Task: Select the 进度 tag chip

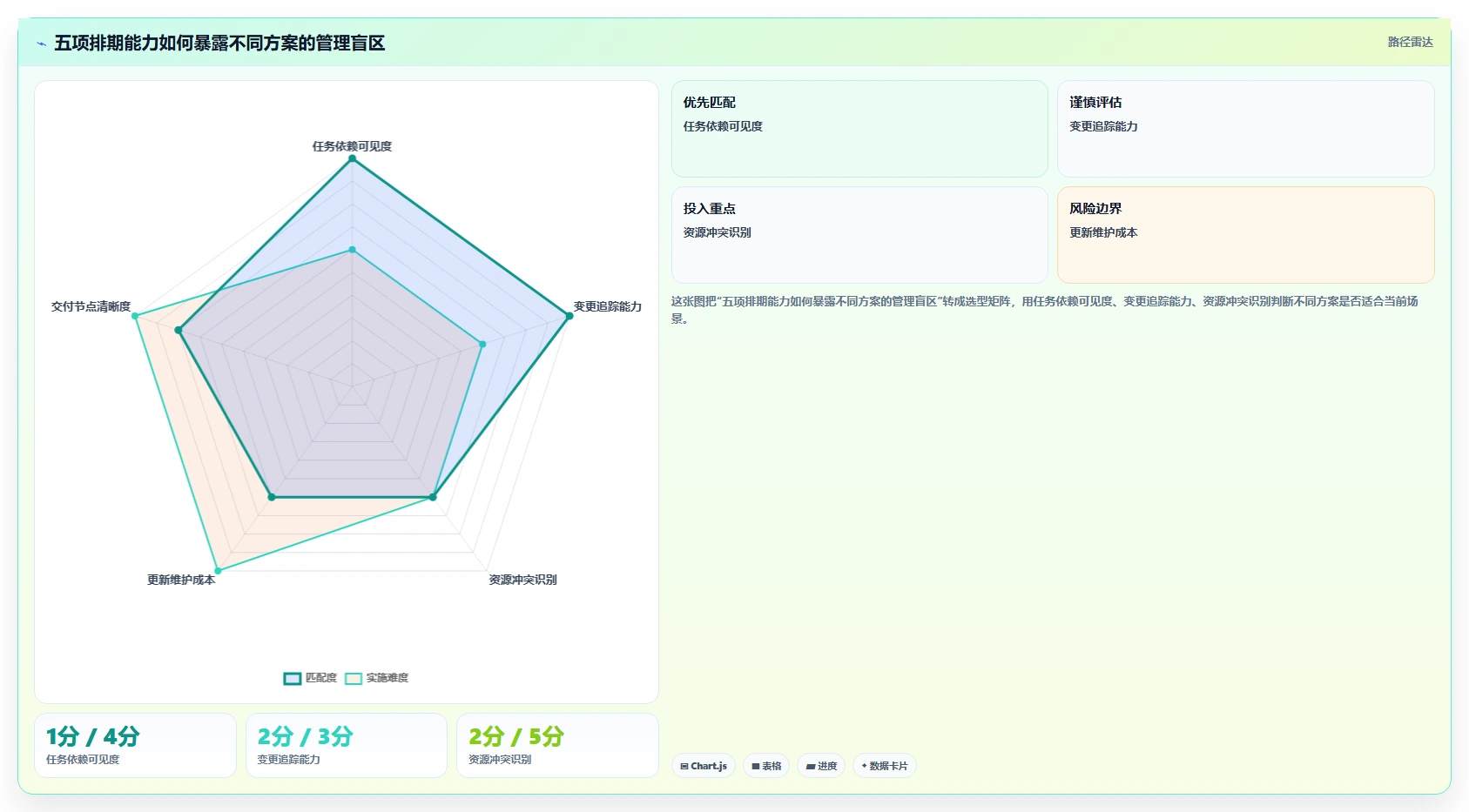Action: tap(821, 766)
